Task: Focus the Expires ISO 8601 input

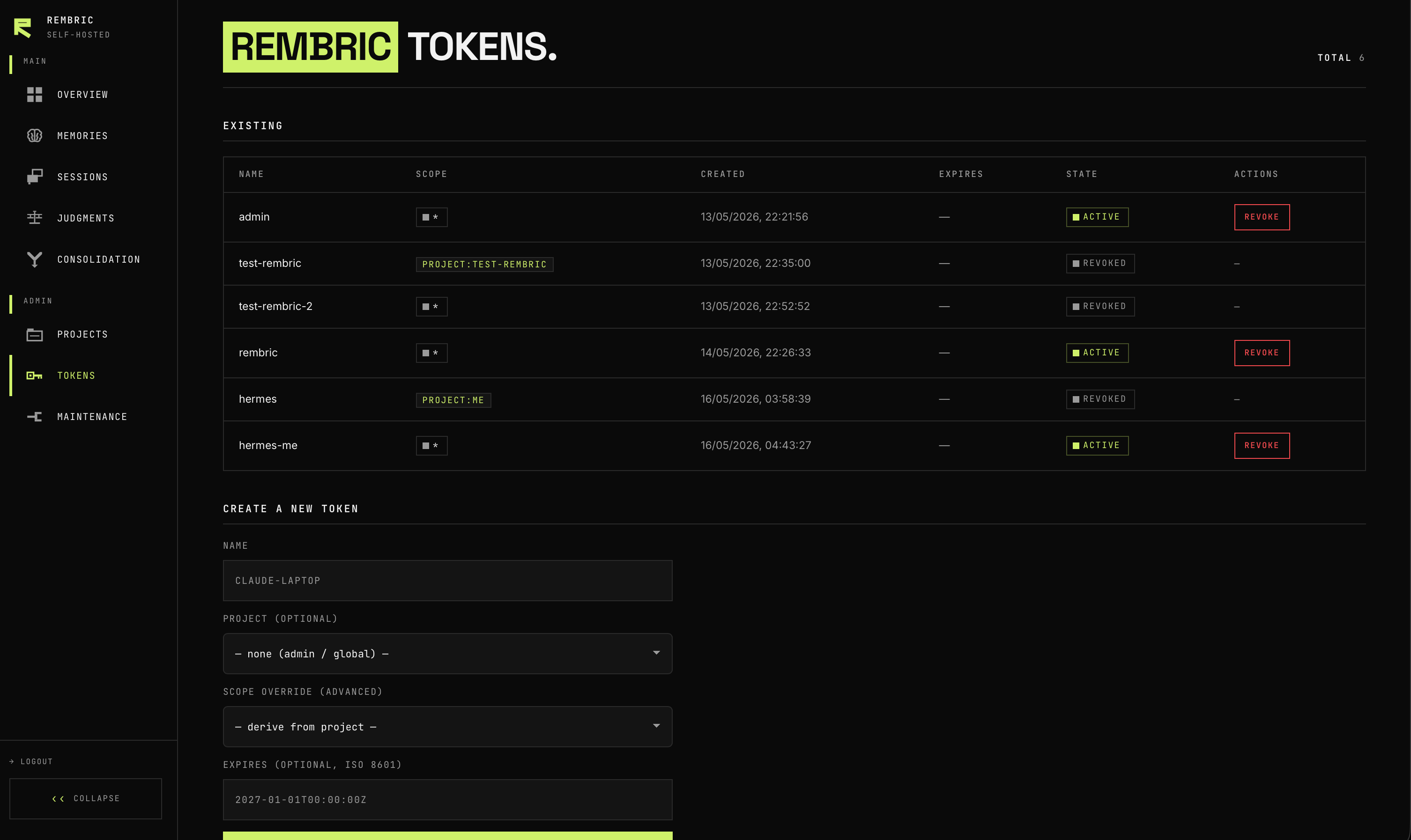Action: pyautogui.click(x=447, y=799)
